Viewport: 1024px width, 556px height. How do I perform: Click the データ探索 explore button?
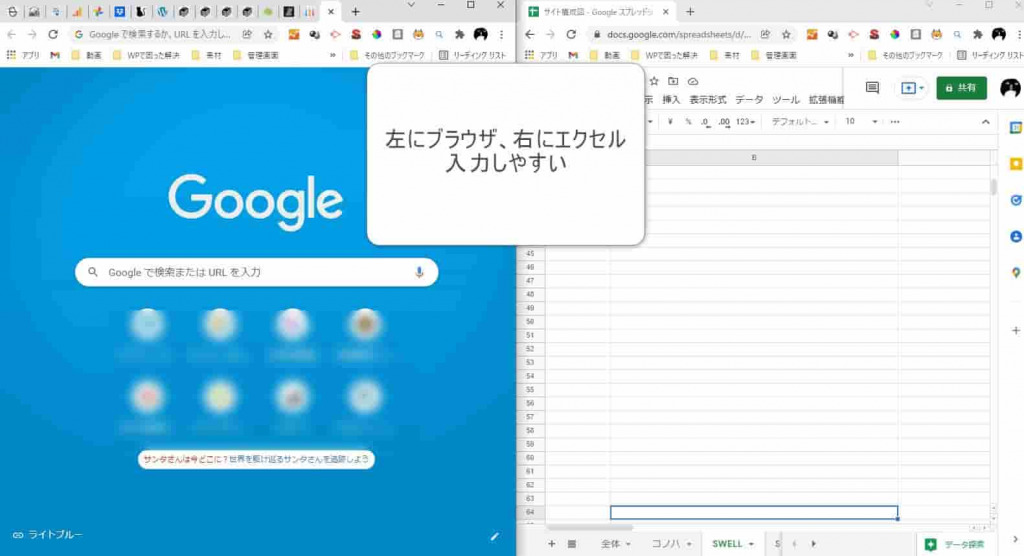point(954,544)
